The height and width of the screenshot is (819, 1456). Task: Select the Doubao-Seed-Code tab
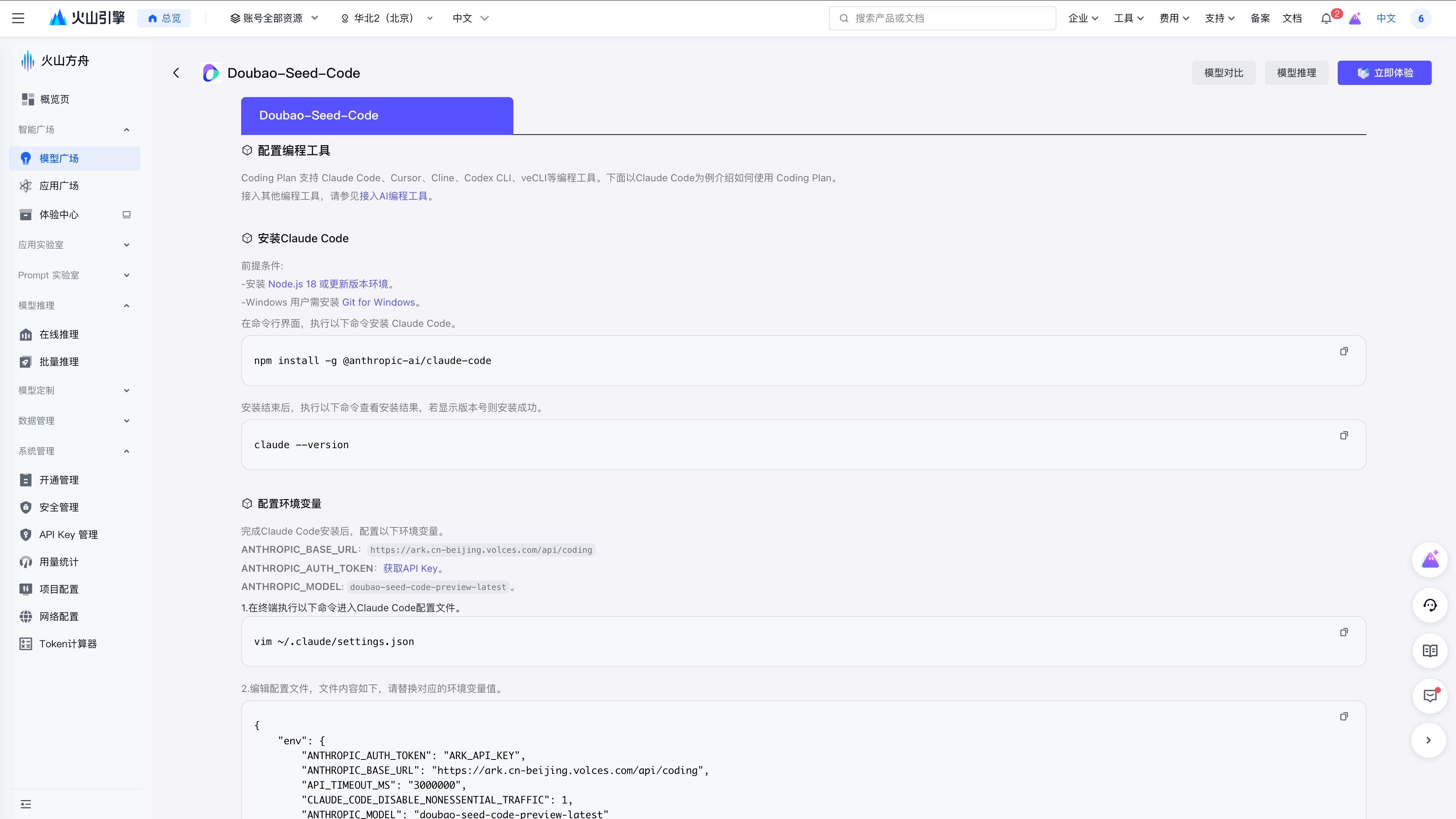(x=377, y=115)
